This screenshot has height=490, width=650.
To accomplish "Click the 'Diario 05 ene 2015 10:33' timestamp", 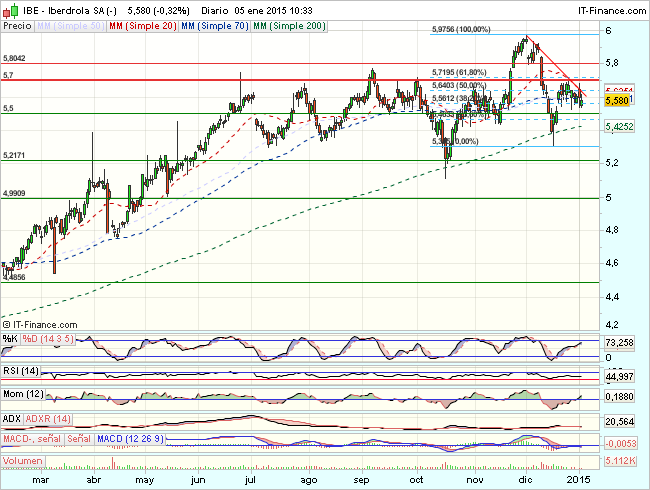I will [257, 11].
